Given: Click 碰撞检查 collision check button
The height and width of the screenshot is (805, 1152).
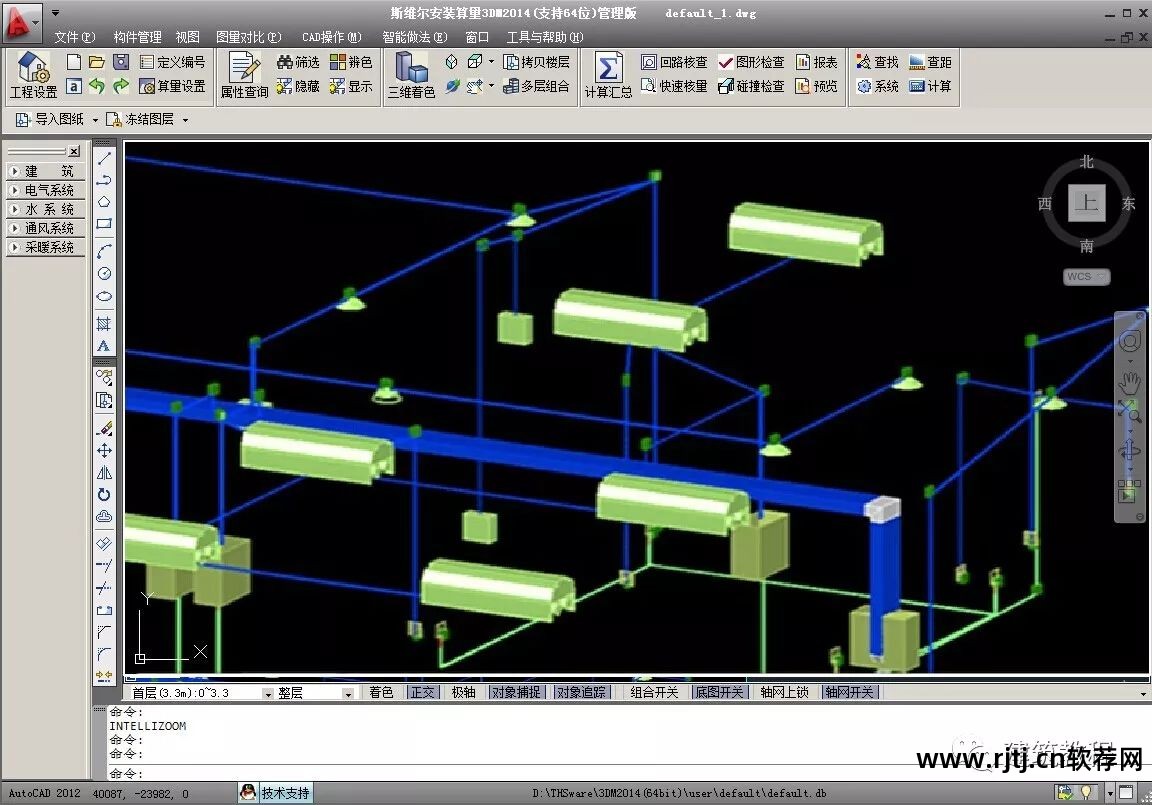Looking at the screenshot, I should 751,86.
